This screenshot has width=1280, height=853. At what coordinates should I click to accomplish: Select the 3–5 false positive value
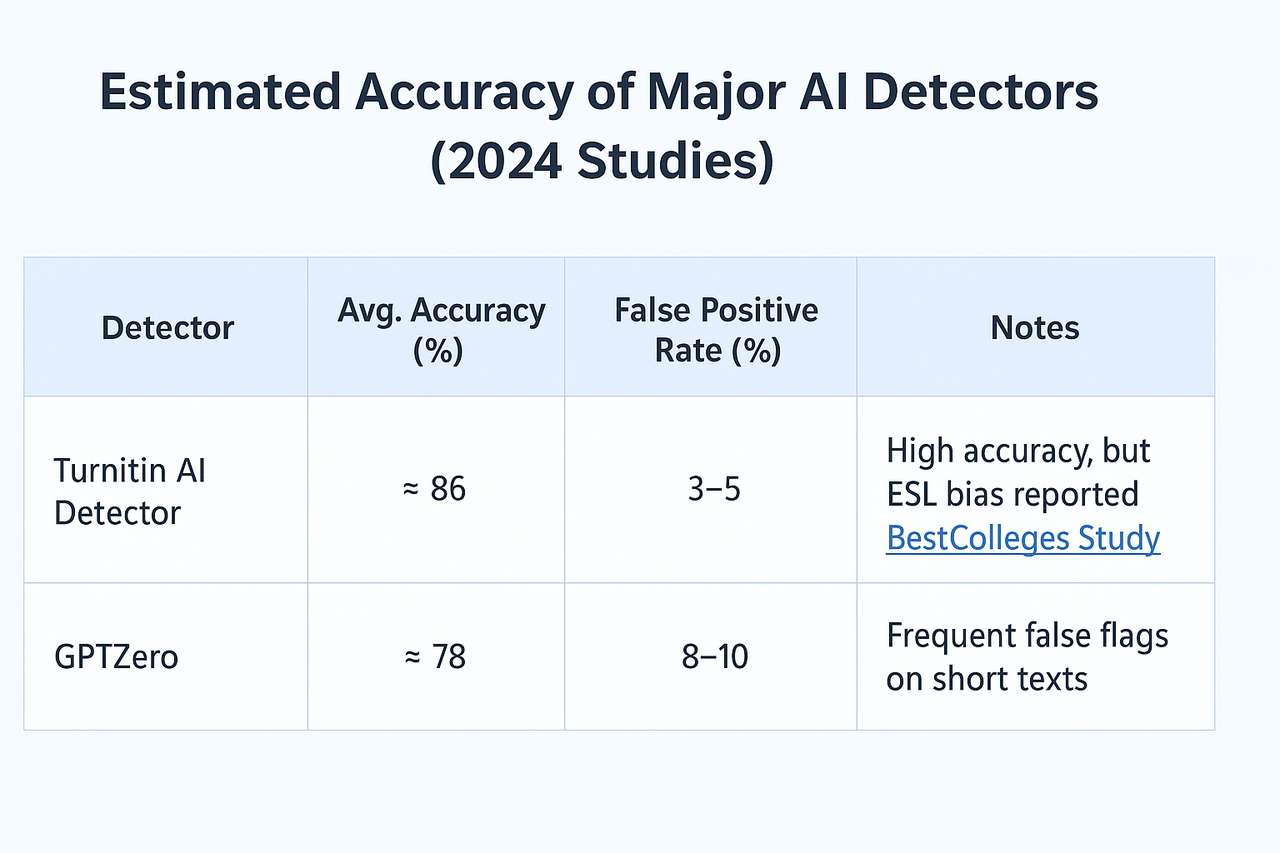(x=715, y=489)
